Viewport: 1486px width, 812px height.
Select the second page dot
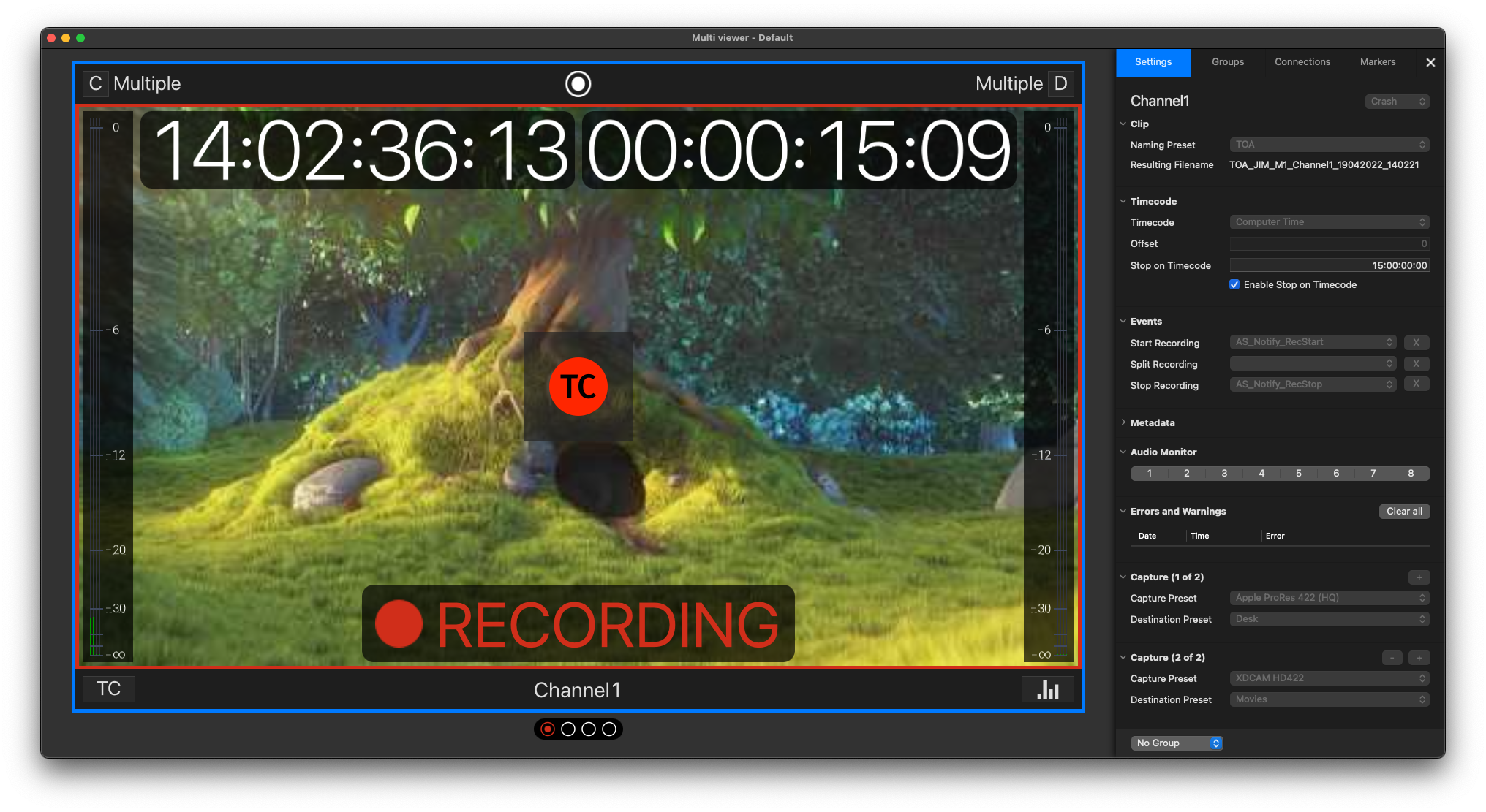pyautogui.click(x=568, y=729)
